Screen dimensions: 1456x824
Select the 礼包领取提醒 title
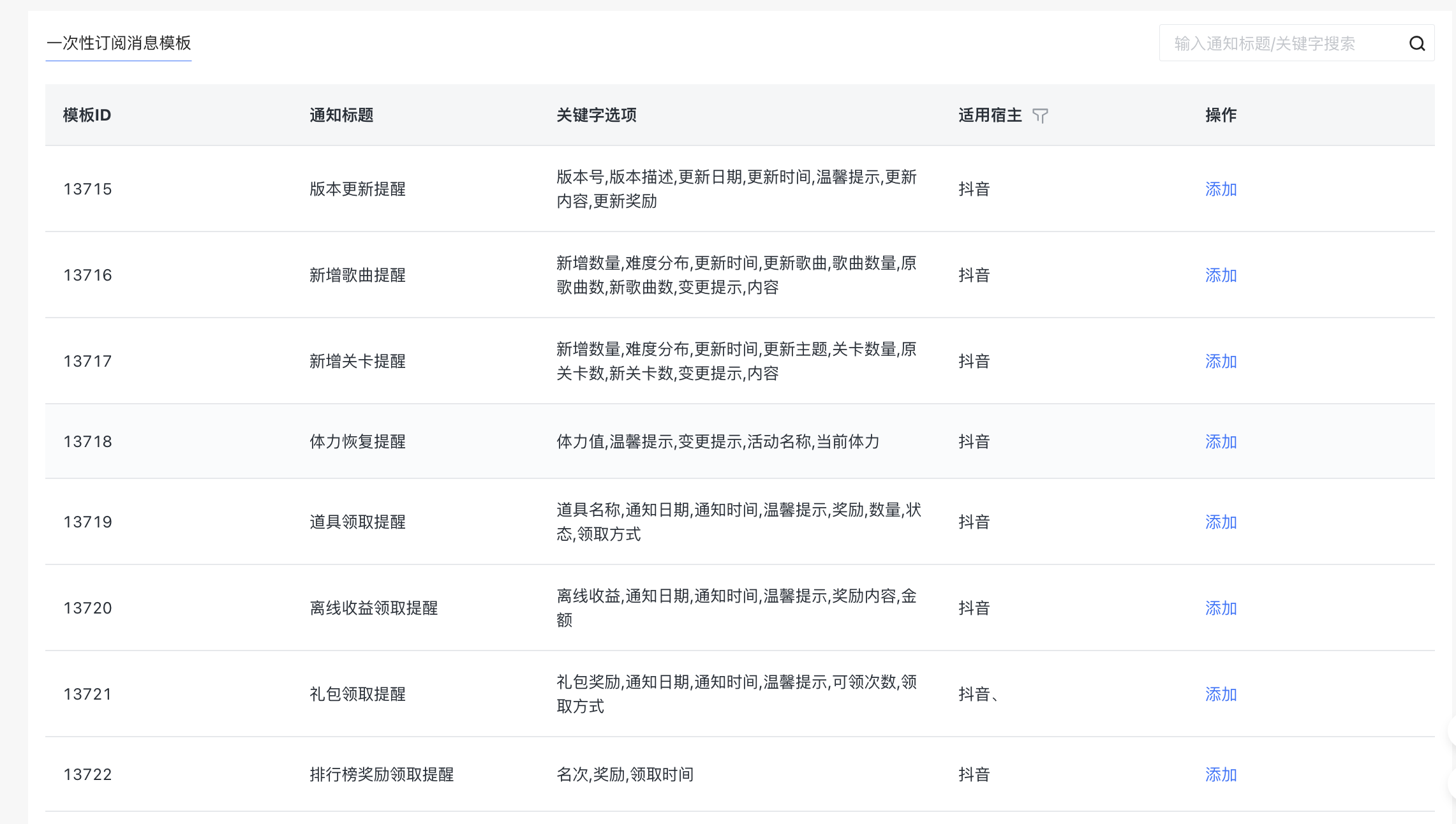[x=357, y=694]
